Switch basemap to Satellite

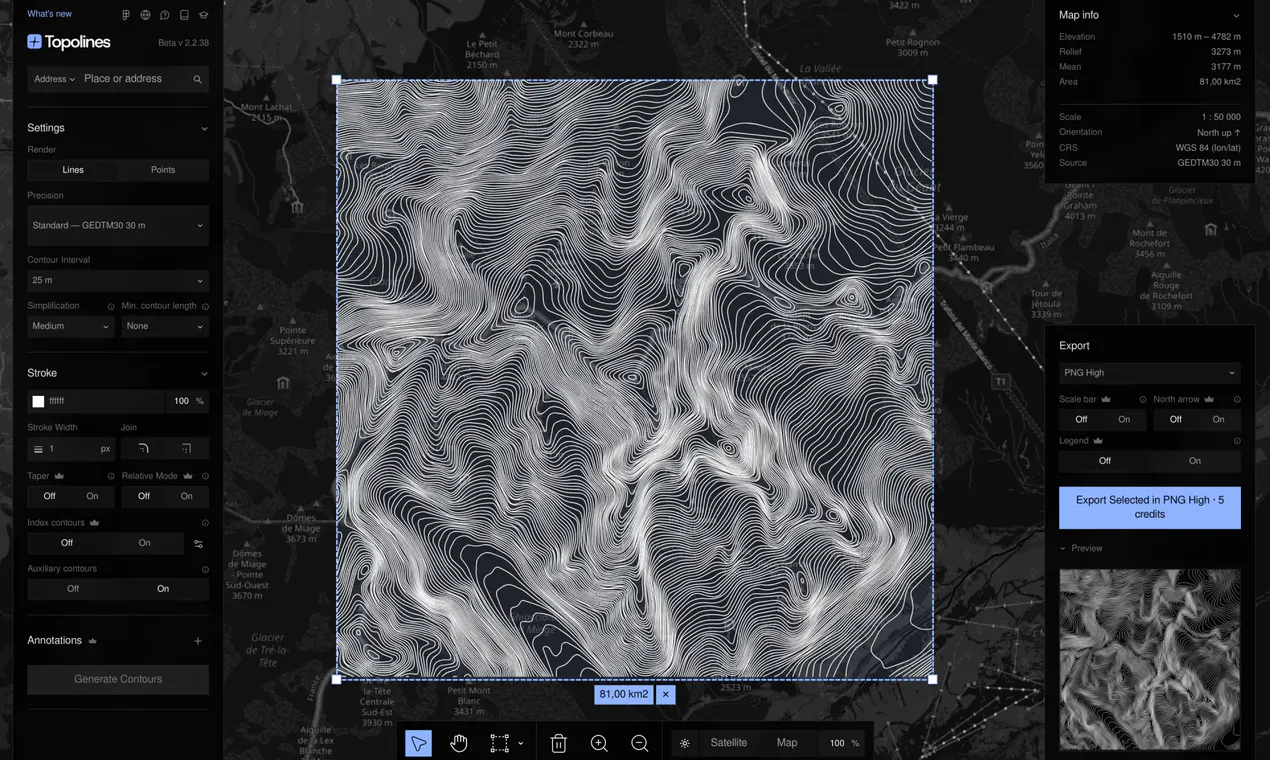pyautogui.click(x=729, y=743)
